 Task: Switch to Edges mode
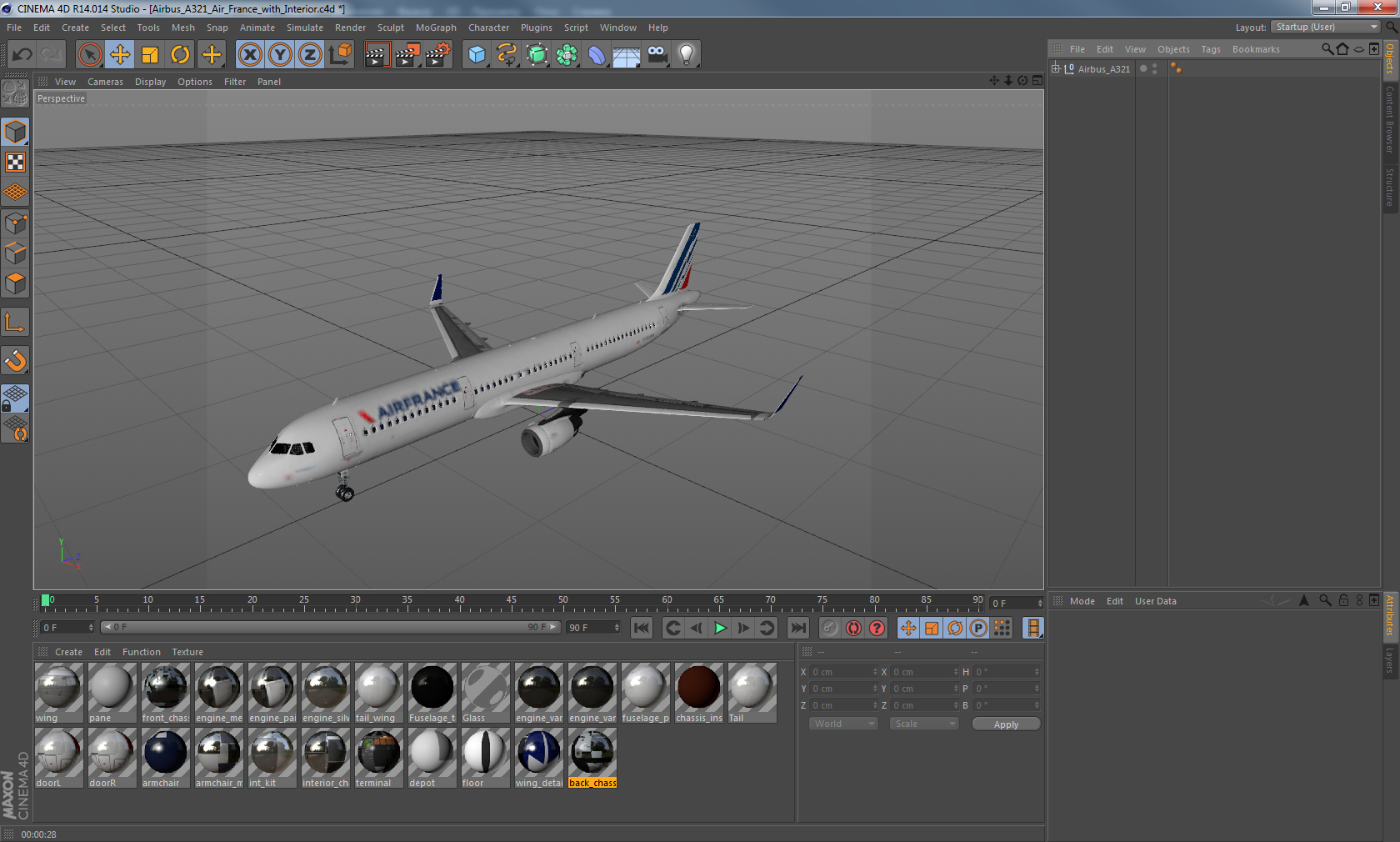pos(15,253)
